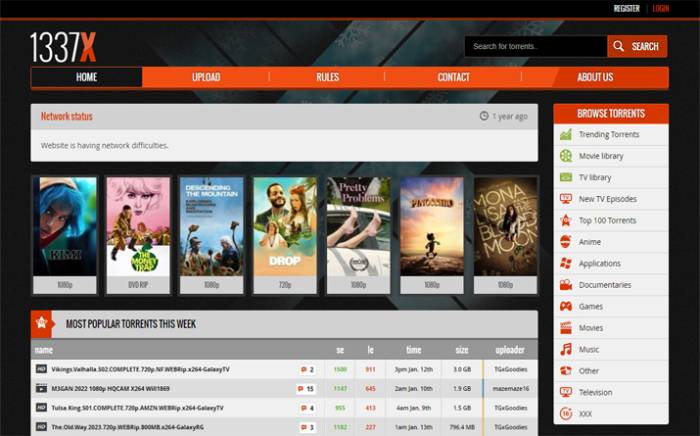Select the Applications Windows-flag icon
Image resolution: width=700 pixels, height=436 pixels.
(x=566, y=263)
